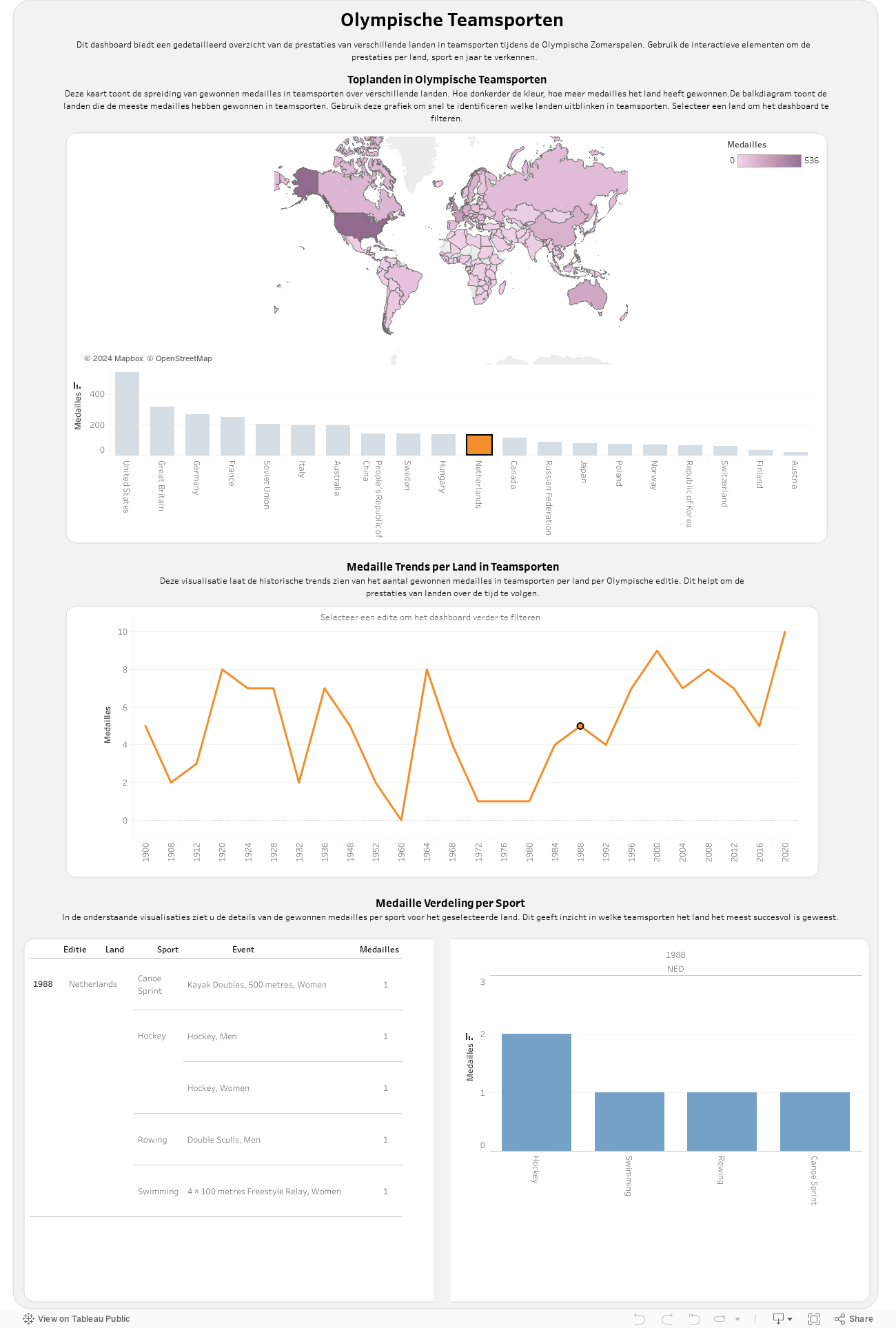
Task: Select the Hungary bar
Action: click(x=443, y=445)
